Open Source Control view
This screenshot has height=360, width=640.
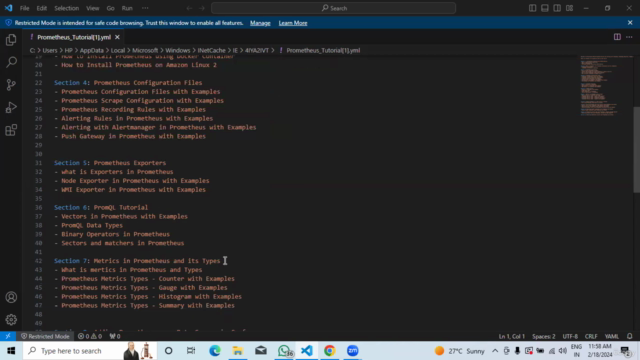point(11,85)
